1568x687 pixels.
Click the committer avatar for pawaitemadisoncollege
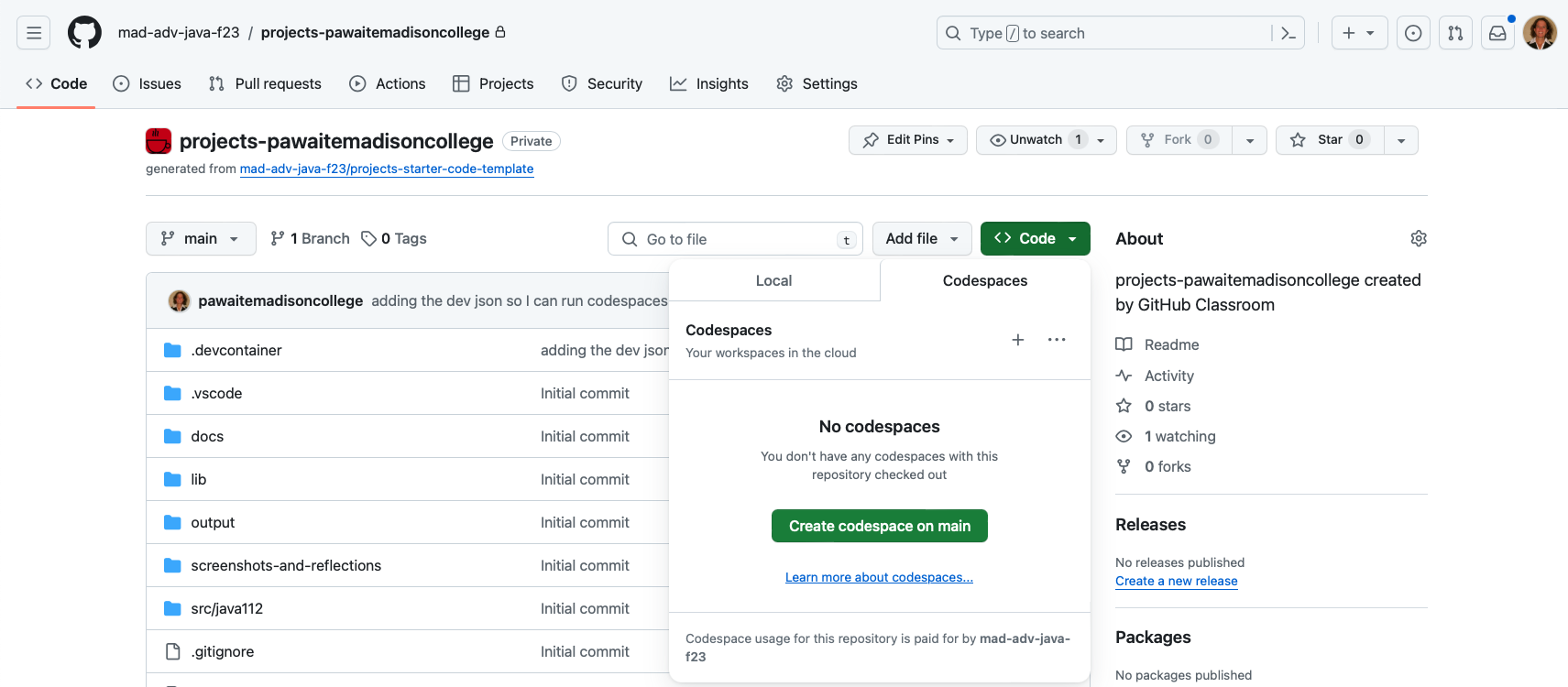click(x=180, y=300)
